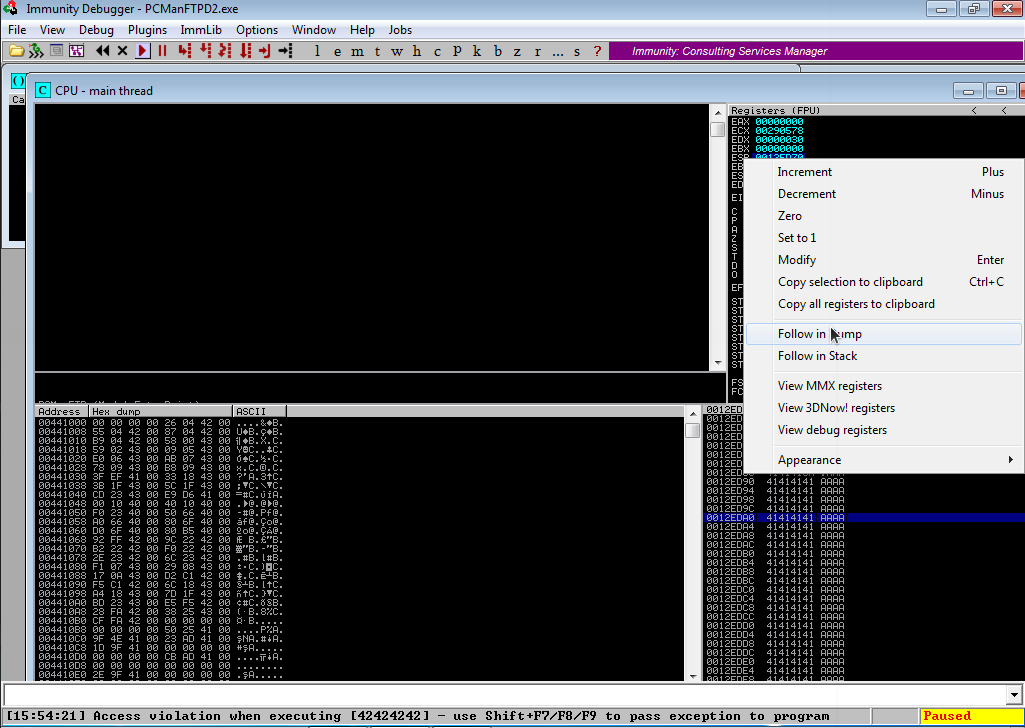Click Immunity Consulting Services Manager banner
The width and height of the screenshot is (1025, 728).
816,51
